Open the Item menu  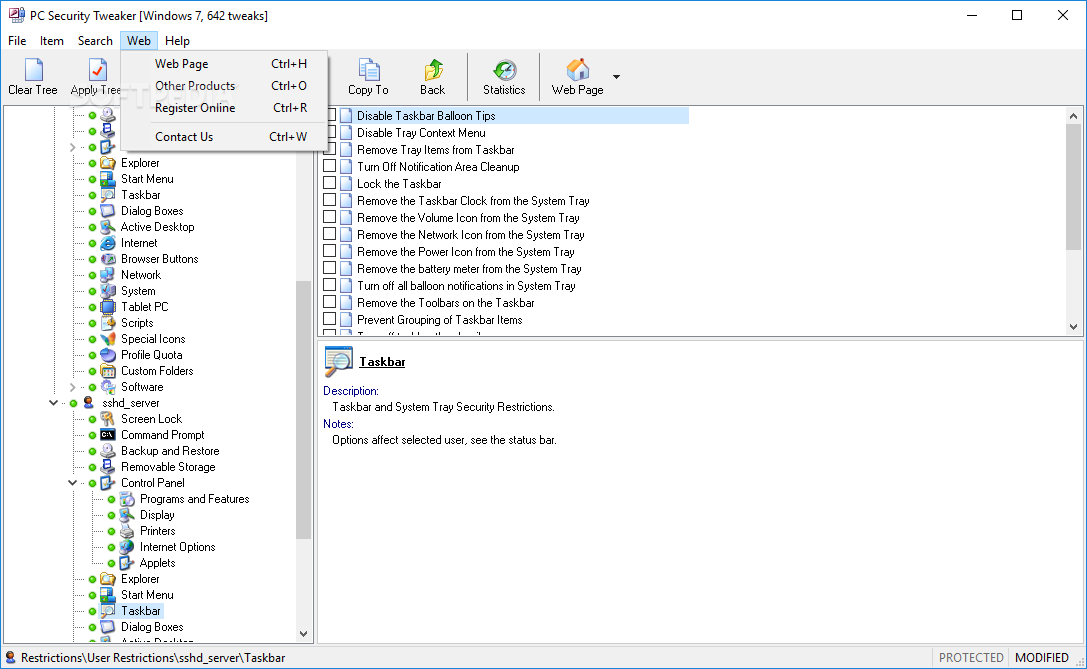coord(51,41)
